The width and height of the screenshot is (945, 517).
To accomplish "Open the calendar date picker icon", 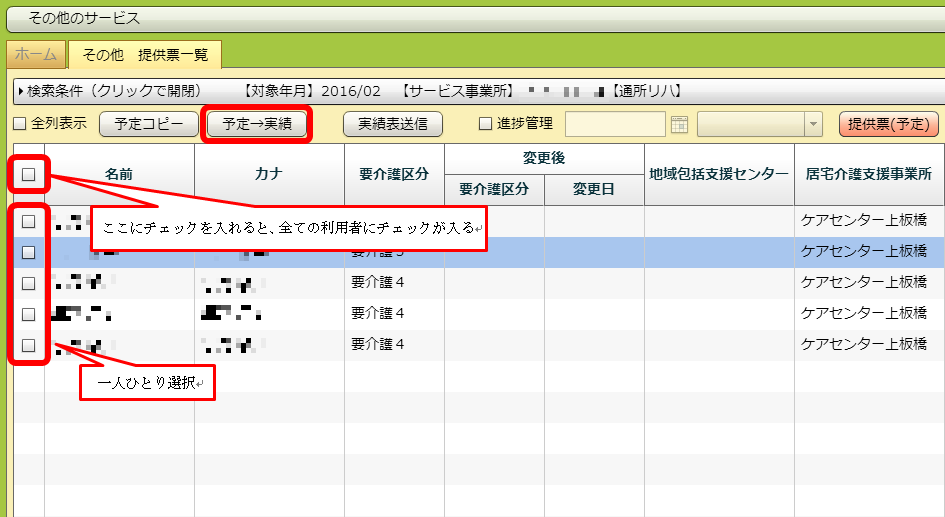I will [x=680, y=124].
